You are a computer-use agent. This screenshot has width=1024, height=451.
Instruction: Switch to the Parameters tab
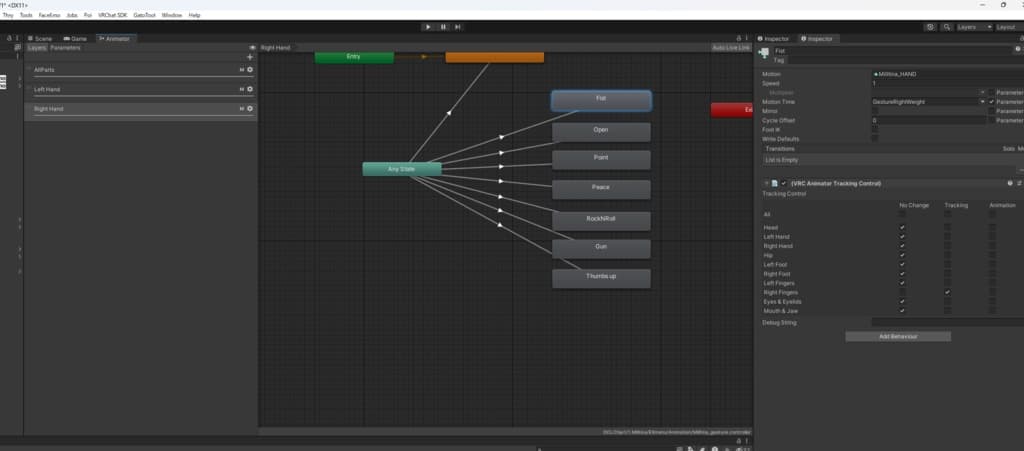[66, 47]
